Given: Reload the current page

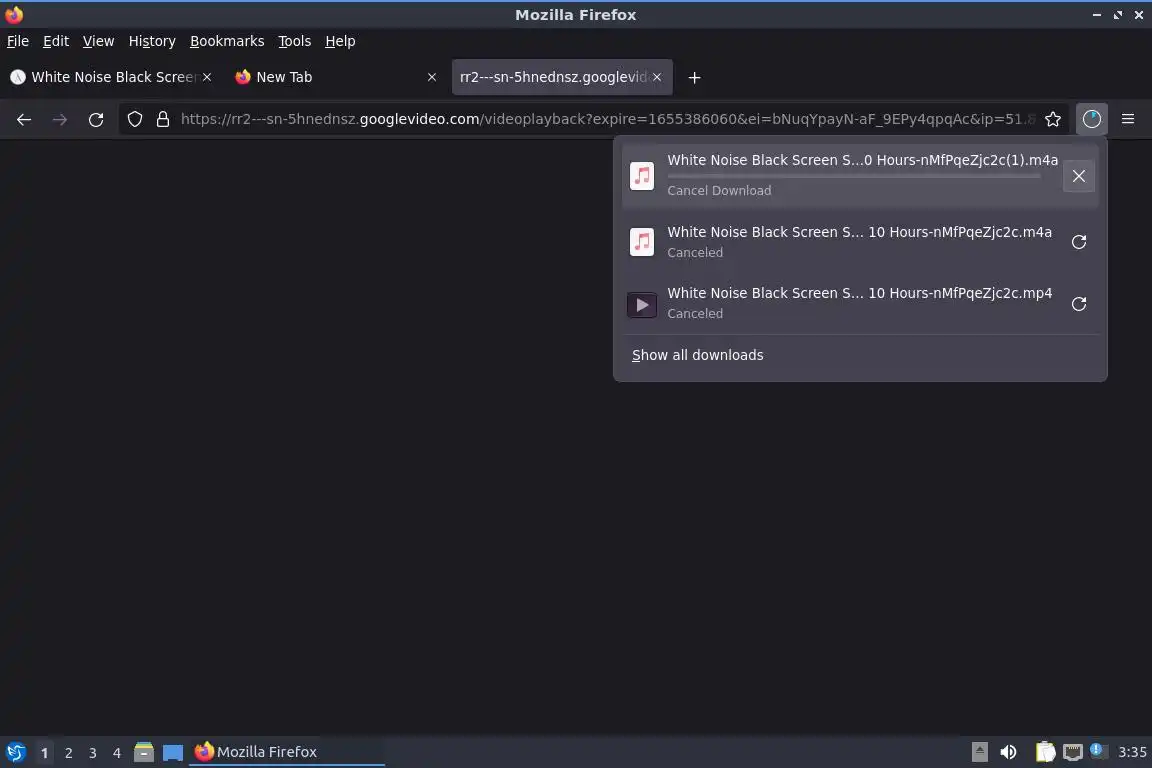Looking at the screenshot, I should pyautogui.click(x=96, y=119).
